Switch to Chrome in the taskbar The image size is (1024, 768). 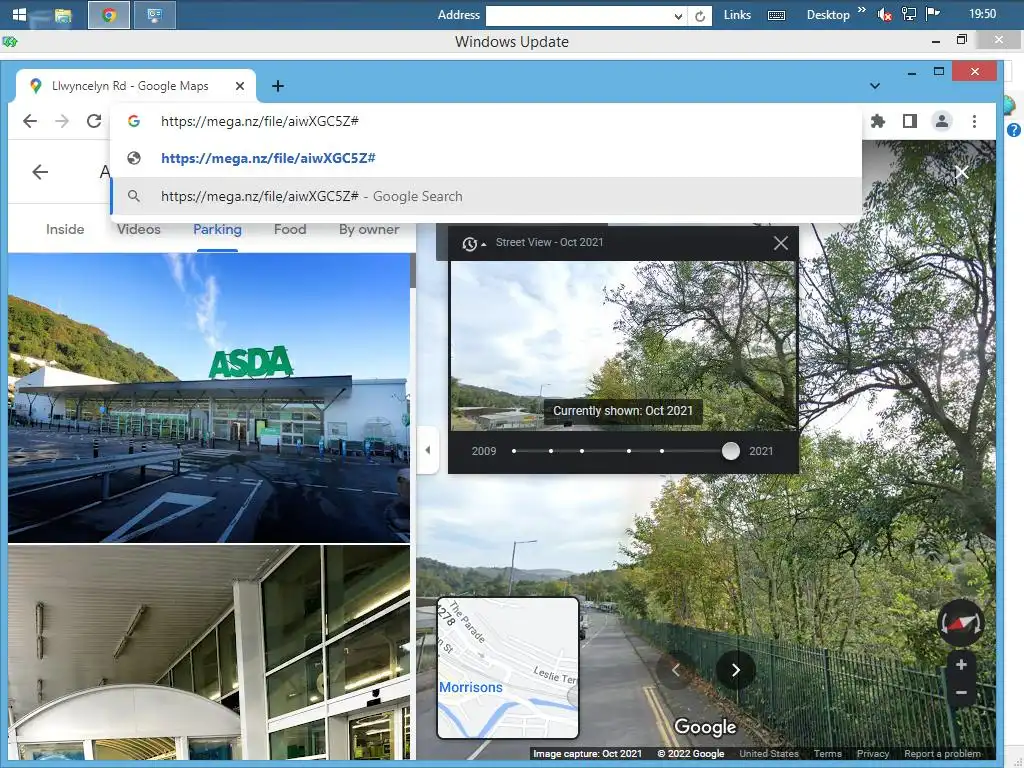109,14
